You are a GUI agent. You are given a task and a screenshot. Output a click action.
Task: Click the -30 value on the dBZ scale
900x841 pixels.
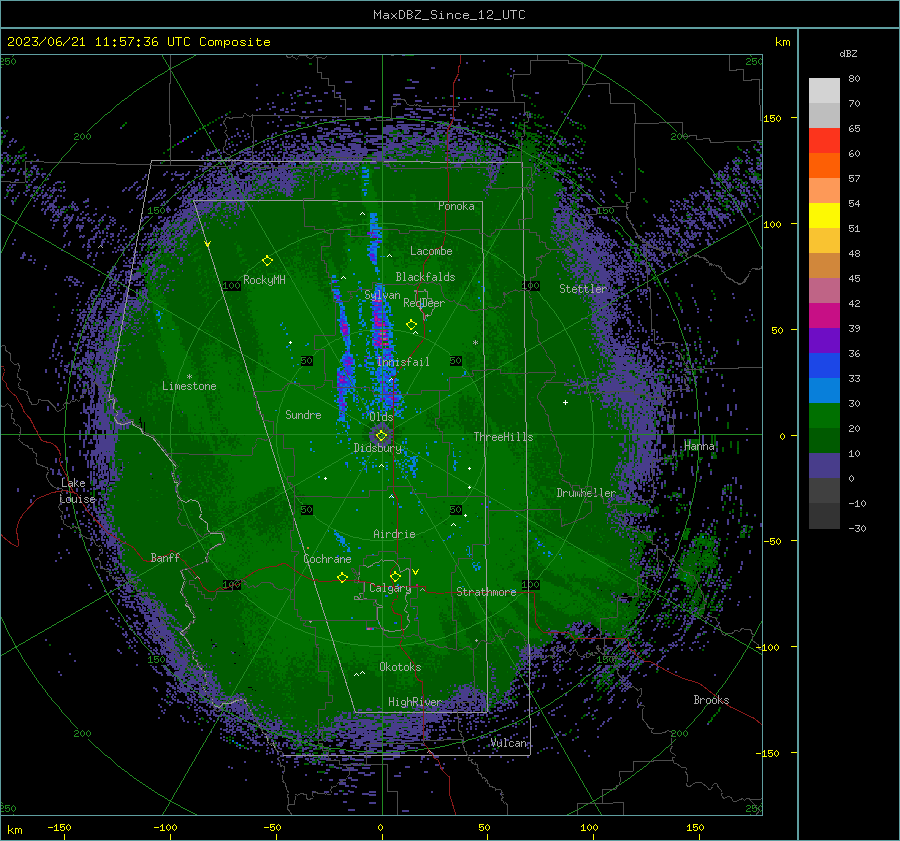click(x=857, y=528)
